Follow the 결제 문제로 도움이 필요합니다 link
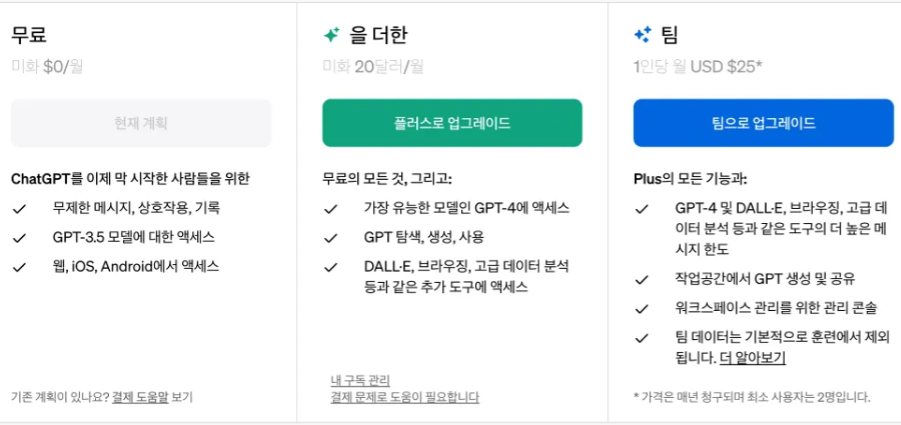Viewport: 901px width, 425px height. point(405,397)
